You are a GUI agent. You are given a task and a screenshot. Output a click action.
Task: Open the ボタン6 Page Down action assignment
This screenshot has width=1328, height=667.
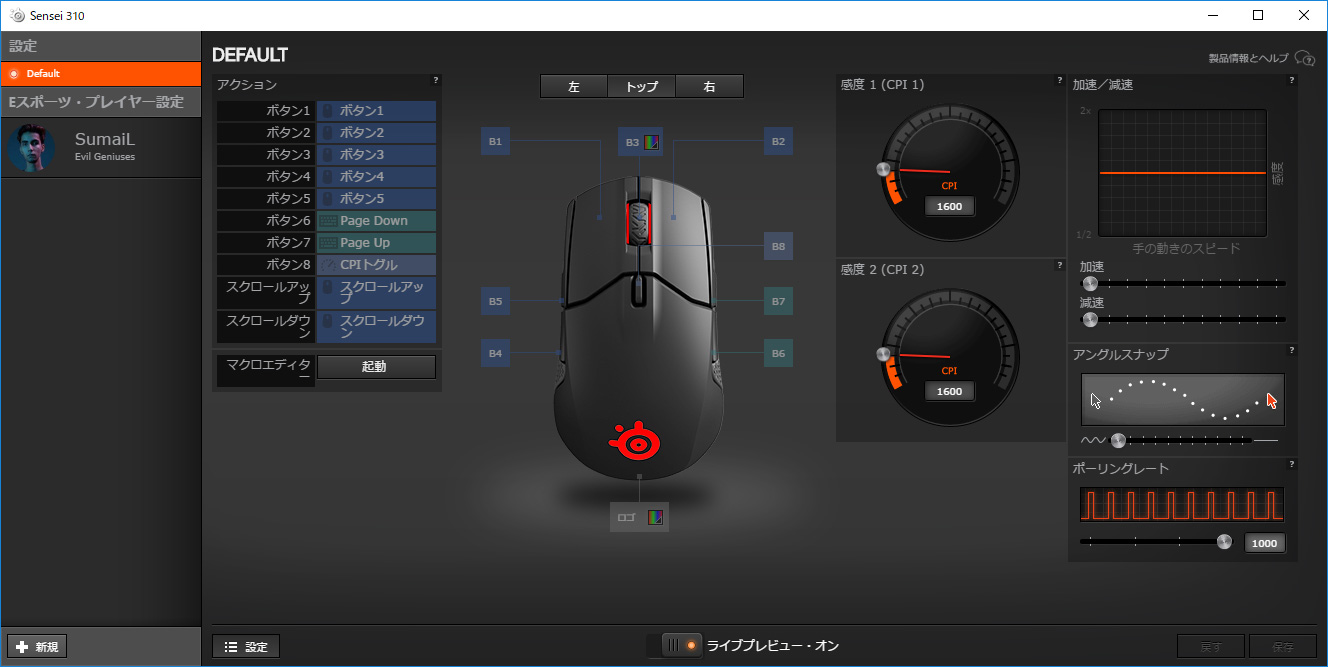(x=376, y=221)
